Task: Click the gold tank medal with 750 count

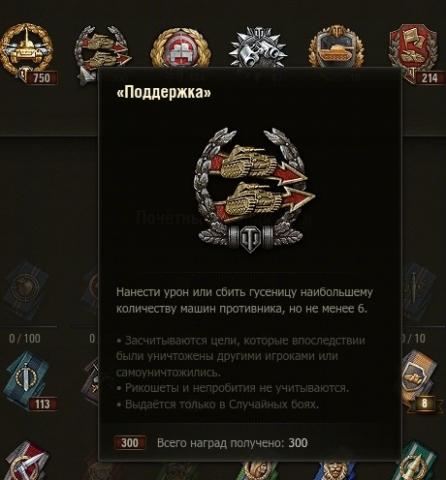Action: pos(26,52)
